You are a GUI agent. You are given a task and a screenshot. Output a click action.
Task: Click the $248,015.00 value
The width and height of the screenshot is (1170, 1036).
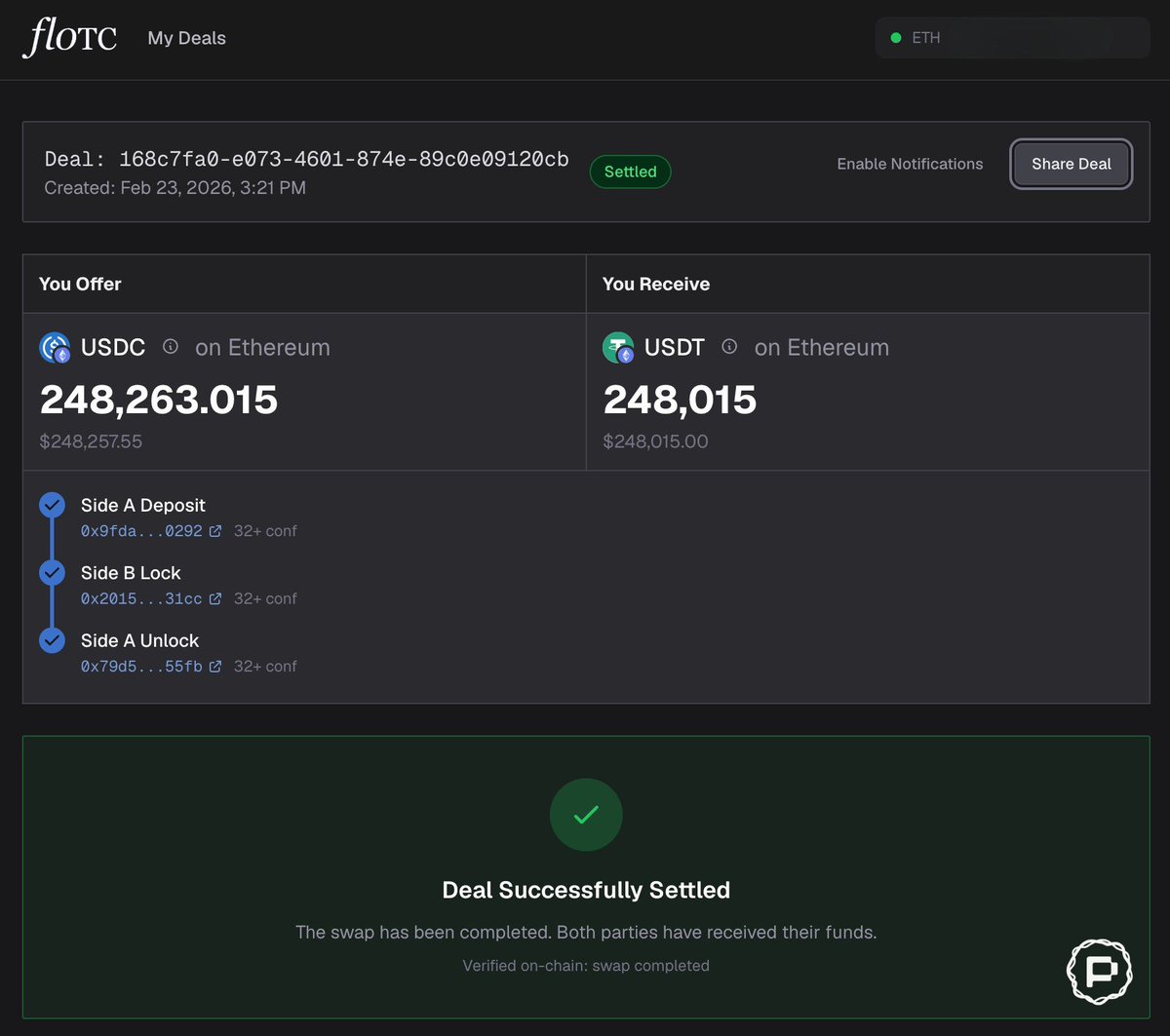tap(656, 441)
